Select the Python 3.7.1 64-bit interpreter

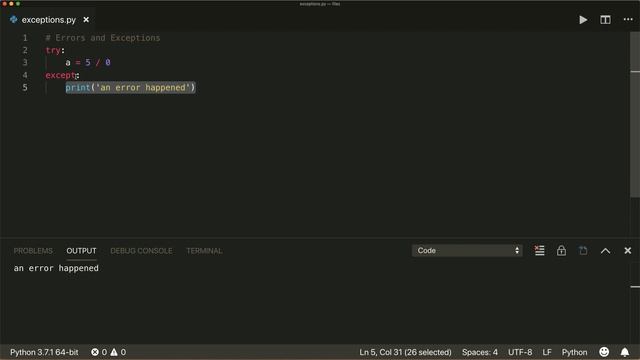coord(44,352)
